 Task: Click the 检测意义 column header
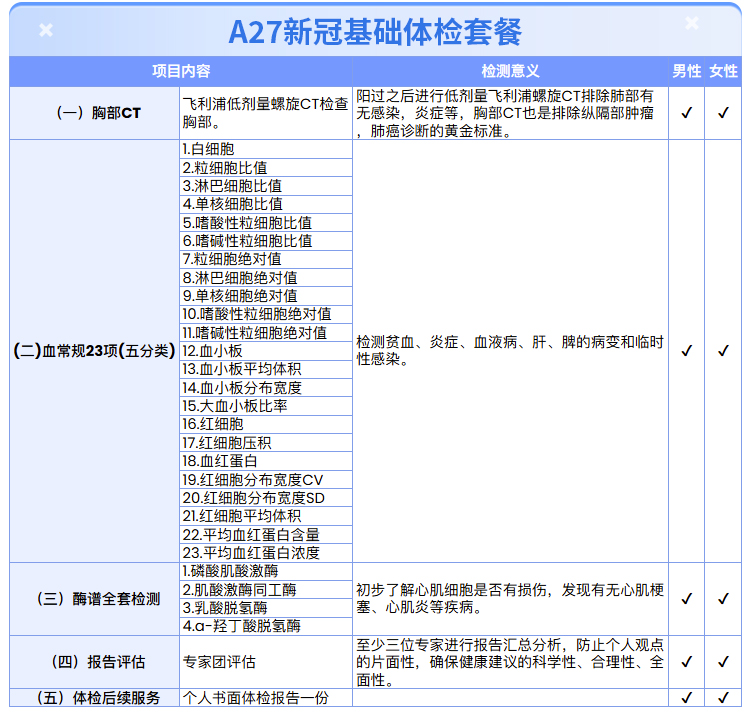point(510,72)
